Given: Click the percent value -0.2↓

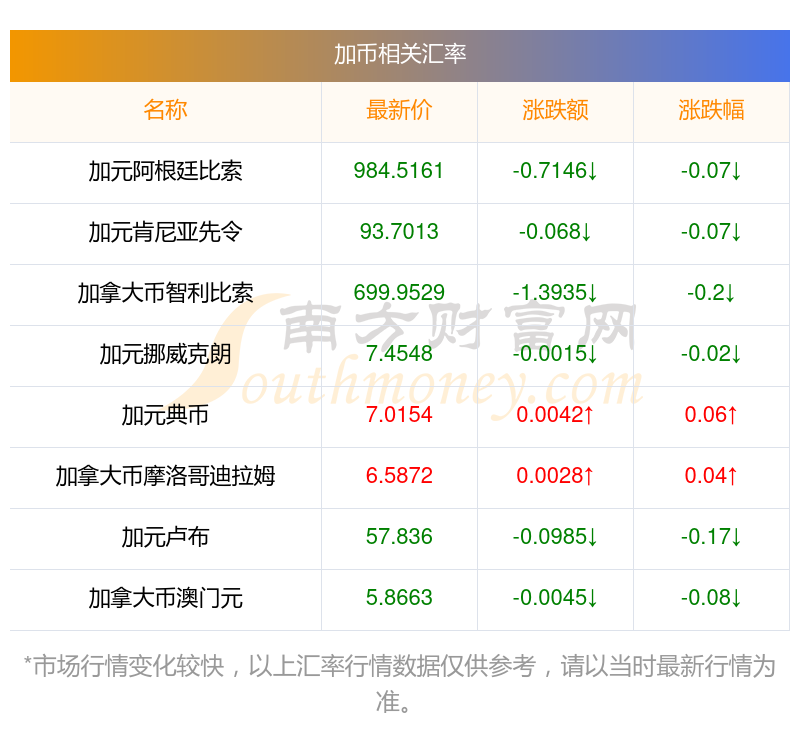Looking at the screenshot, I should point(711,293).
